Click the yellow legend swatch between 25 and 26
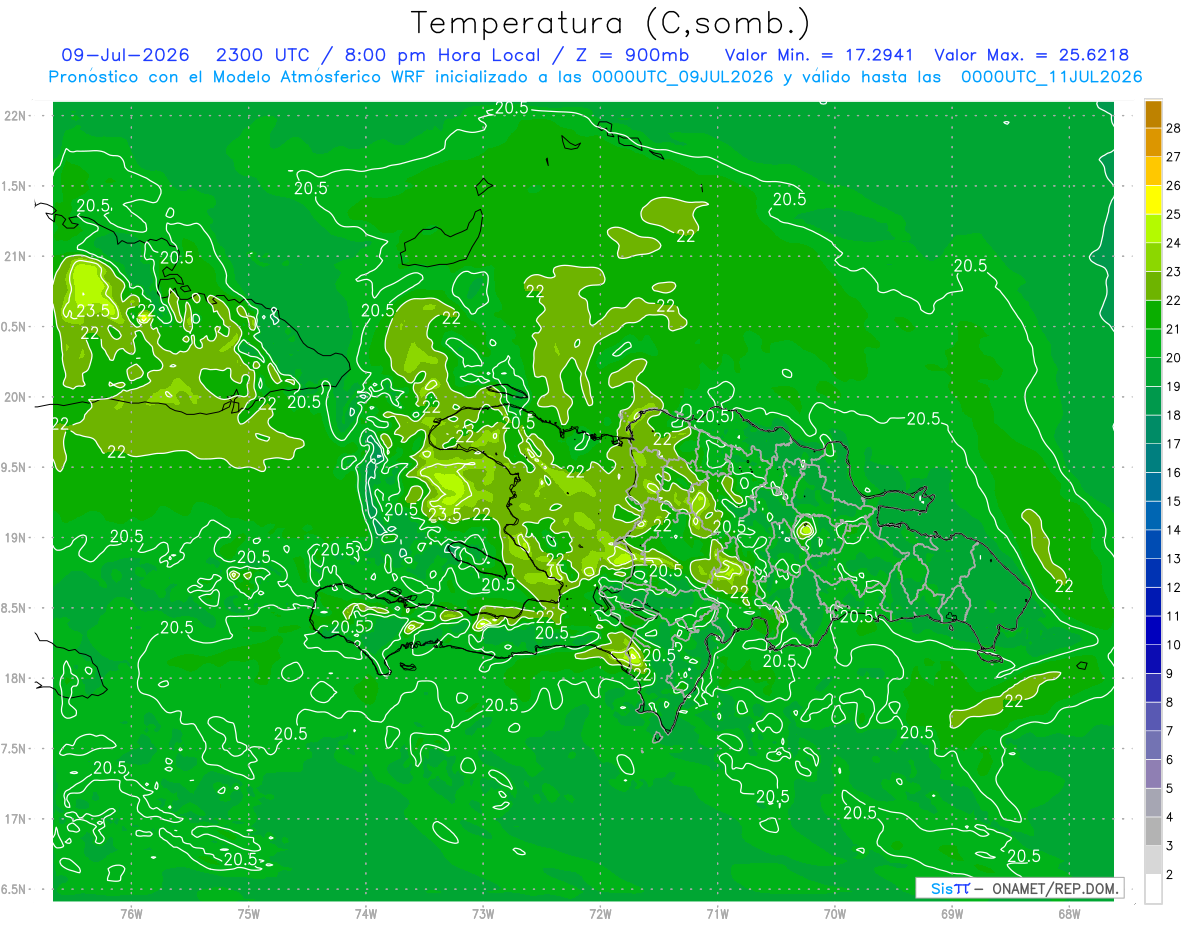1200x927 pixels. (1153, 200)
